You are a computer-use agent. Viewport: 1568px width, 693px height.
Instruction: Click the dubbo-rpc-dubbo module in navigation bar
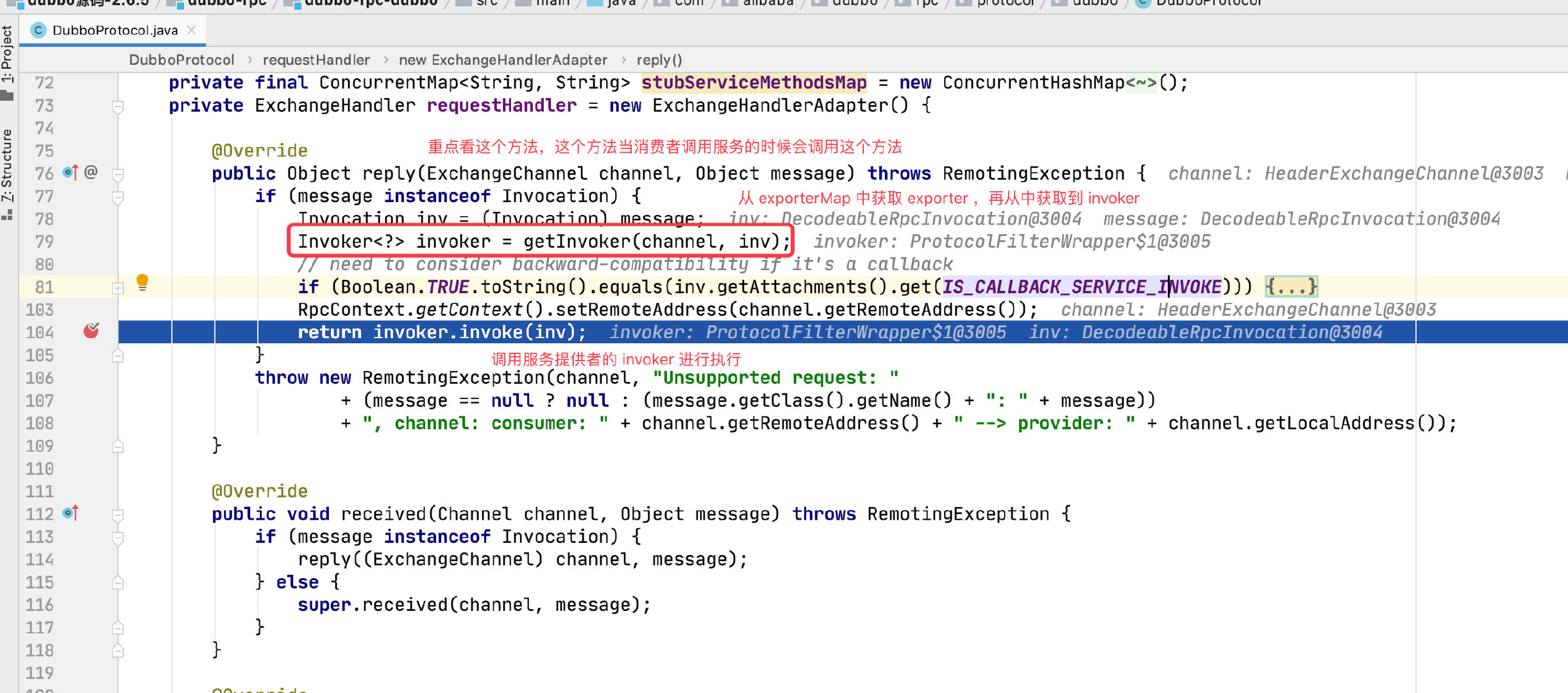(x=371, y=3)
